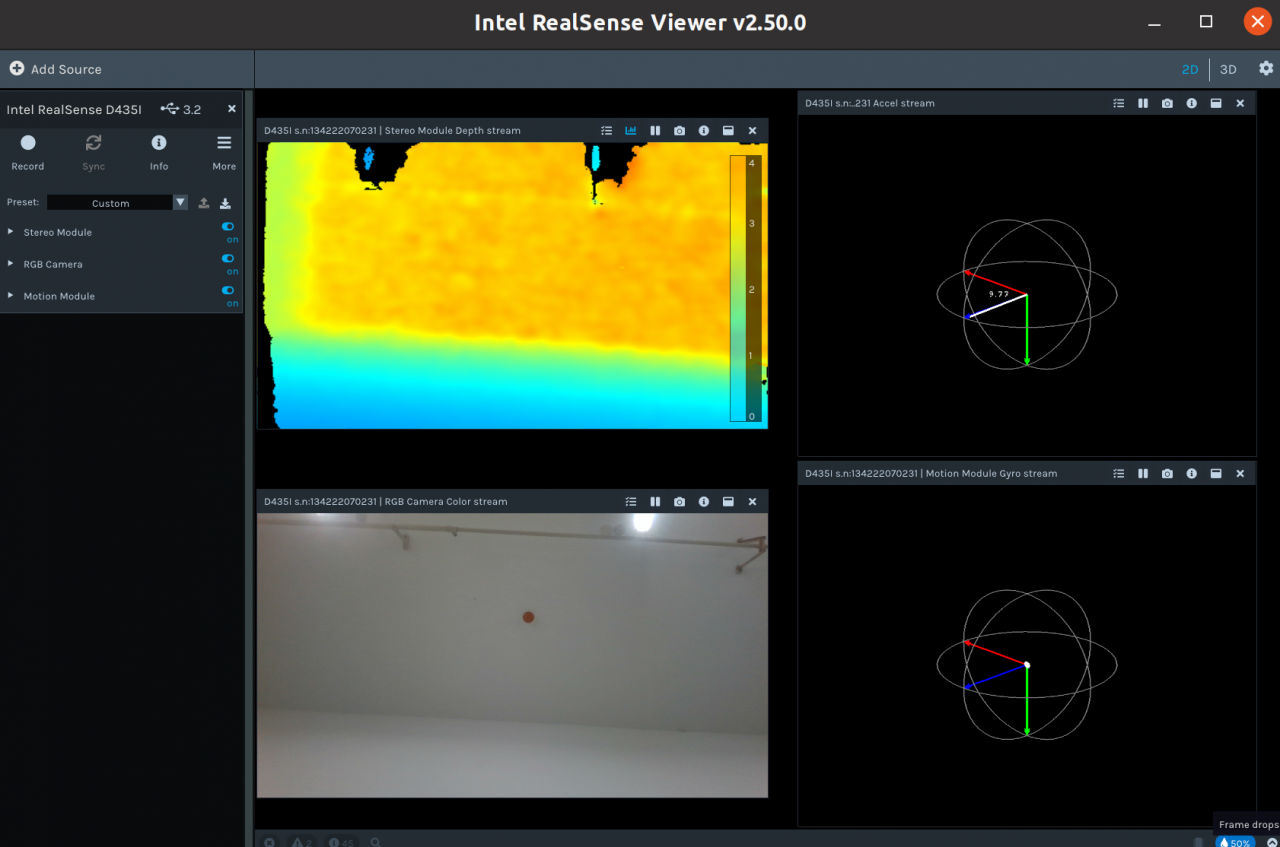Click the Add Source label
1280x847 pixels.
click(x=66, y=69)
